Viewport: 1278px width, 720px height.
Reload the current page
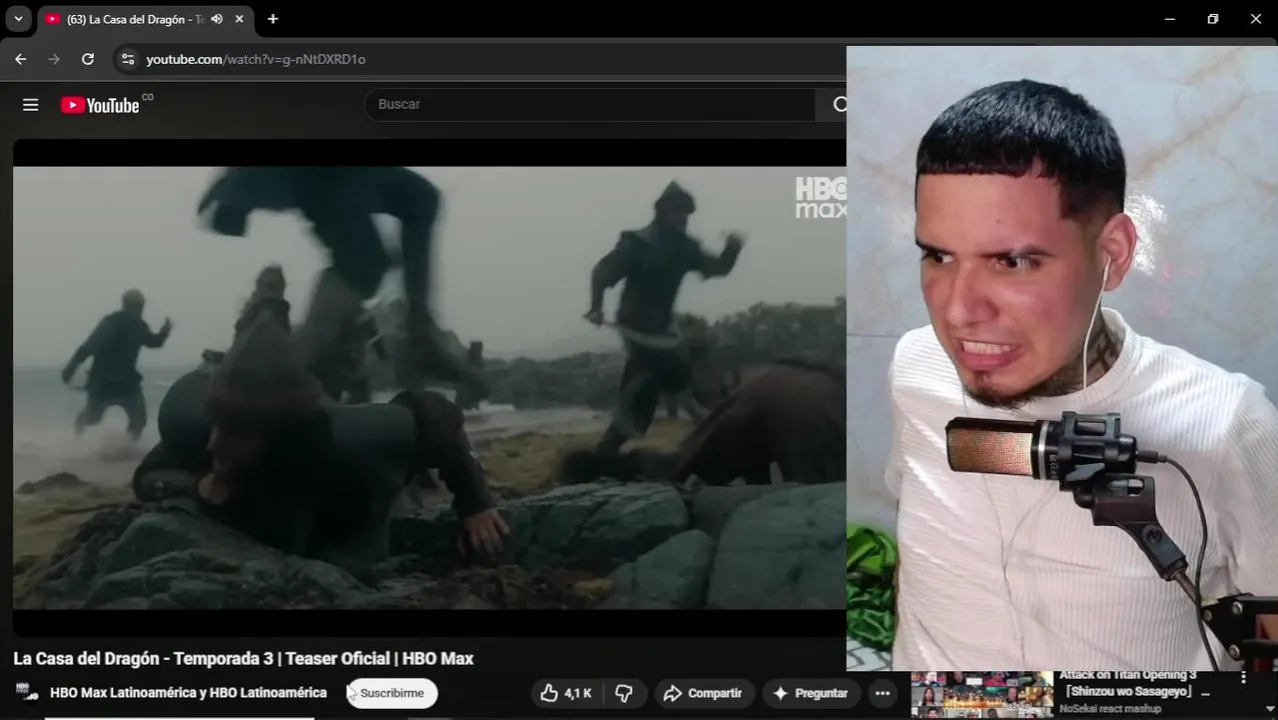[88, 59]
